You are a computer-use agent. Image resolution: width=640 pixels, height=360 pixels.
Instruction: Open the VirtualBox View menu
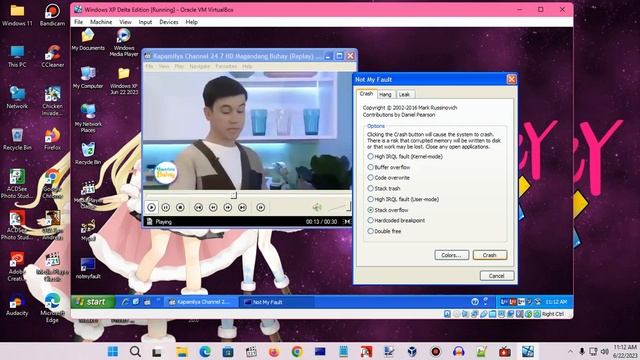pyautogui.click(x=125, y=22)
